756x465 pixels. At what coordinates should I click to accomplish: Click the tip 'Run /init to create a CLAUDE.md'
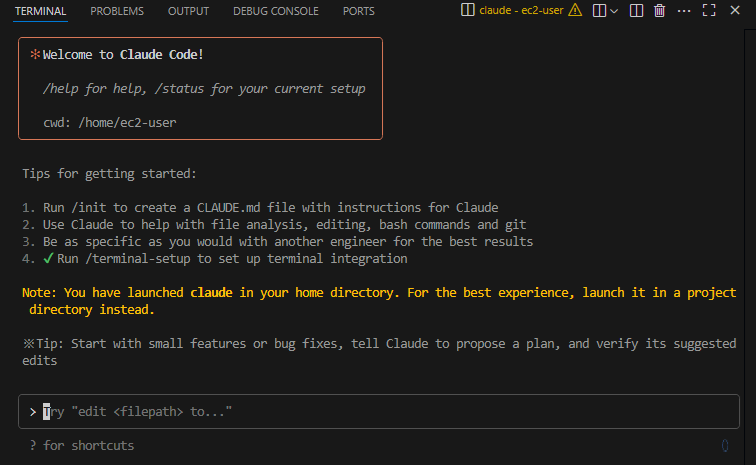click(270, 207)
